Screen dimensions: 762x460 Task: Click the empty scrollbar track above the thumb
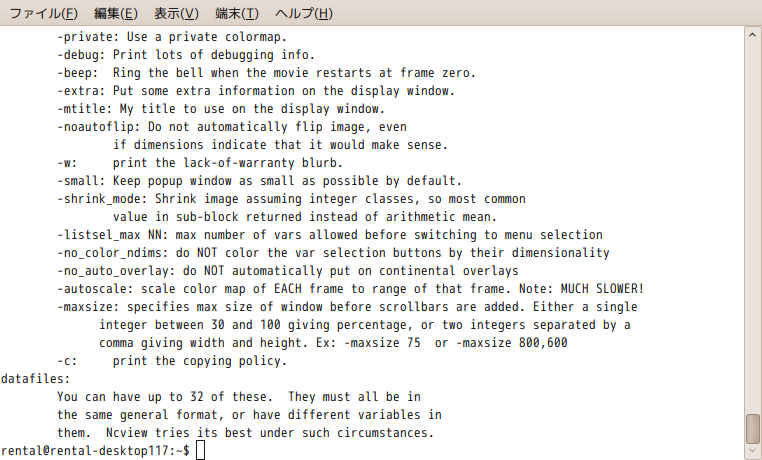point(752,227)
